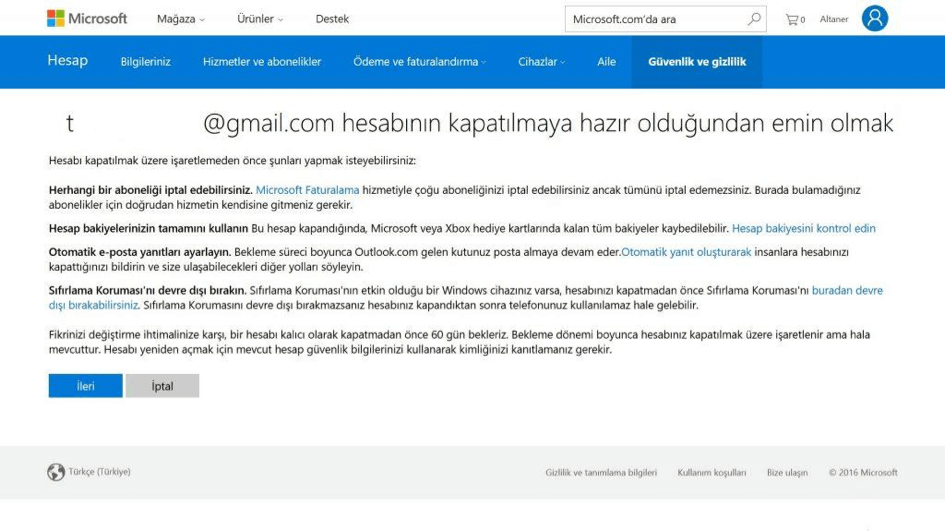
Task: Click the globe language icon Türkçe (Türkiye)
Action: 56,472
